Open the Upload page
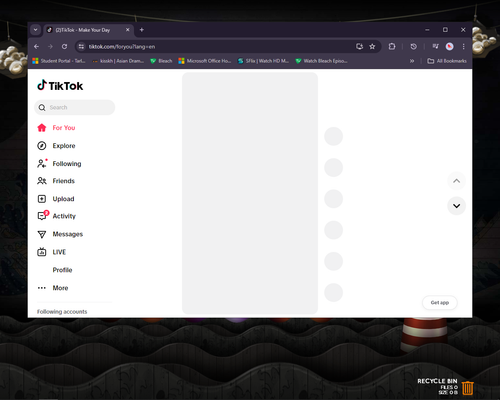This screenshot has width=500, height=400. (x=56, y=199)
